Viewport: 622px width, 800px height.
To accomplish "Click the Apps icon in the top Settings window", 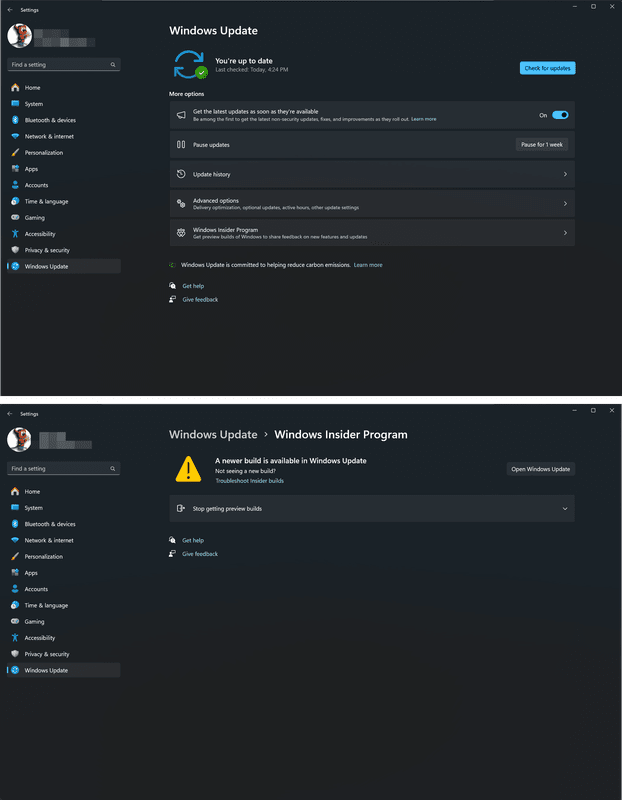I will (x=15, y=169).
